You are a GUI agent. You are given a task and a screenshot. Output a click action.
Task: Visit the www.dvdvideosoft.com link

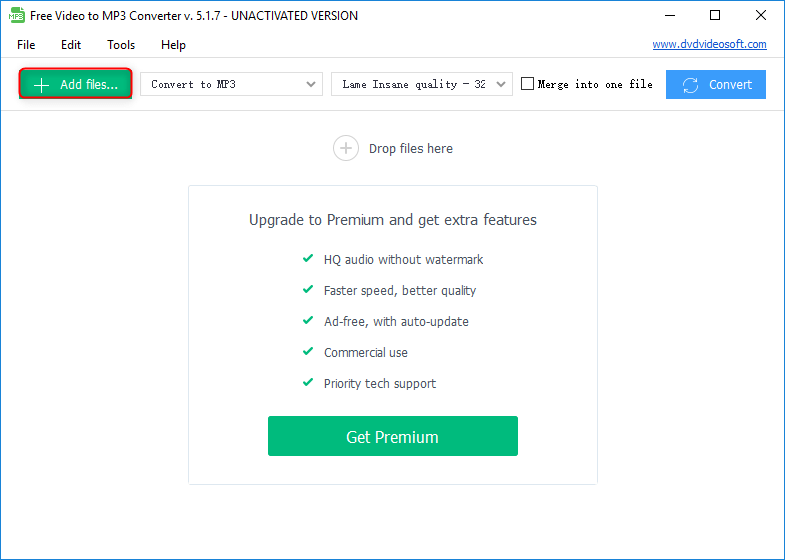tap(709, 44)
